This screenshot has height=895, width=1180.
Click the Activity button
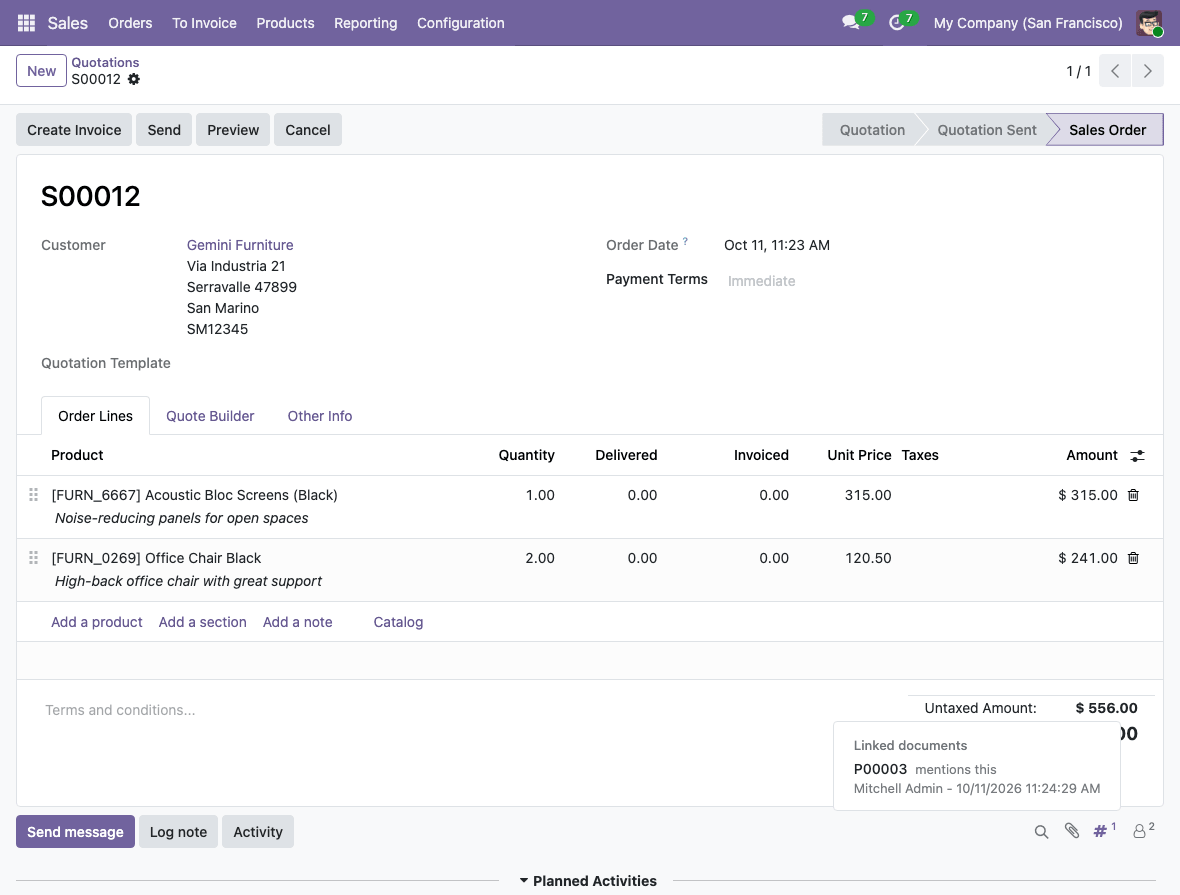pos(258,832)
